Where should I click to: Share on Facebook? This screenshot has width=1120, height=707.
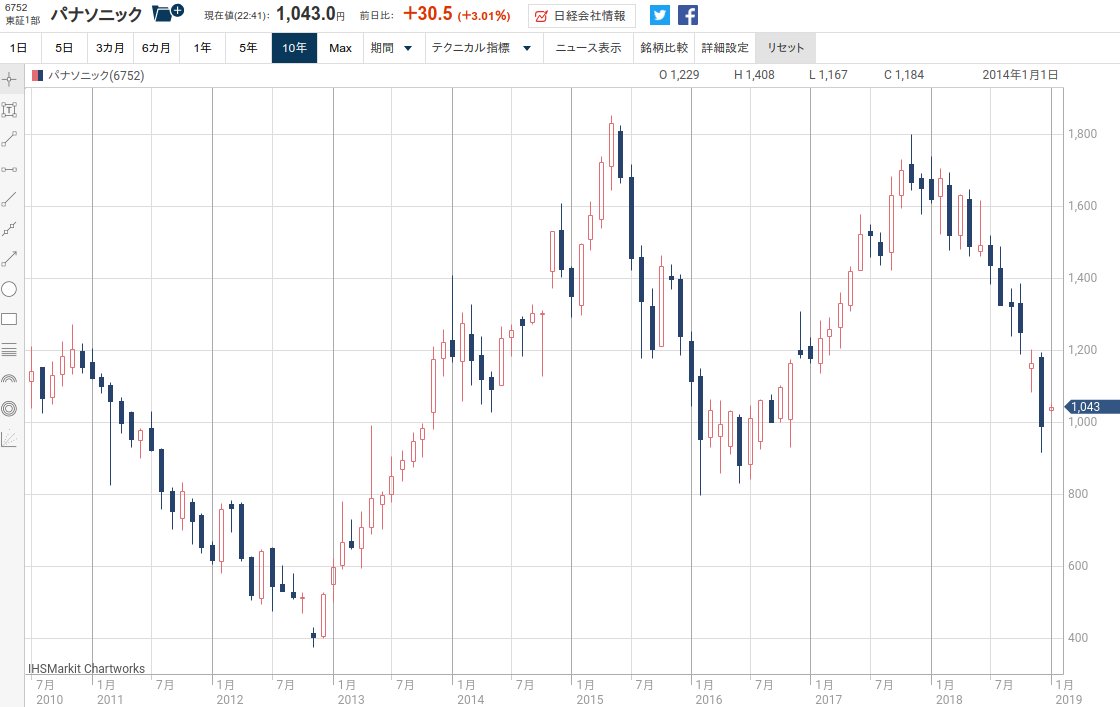pyautogui.click(x=688, y=15)
